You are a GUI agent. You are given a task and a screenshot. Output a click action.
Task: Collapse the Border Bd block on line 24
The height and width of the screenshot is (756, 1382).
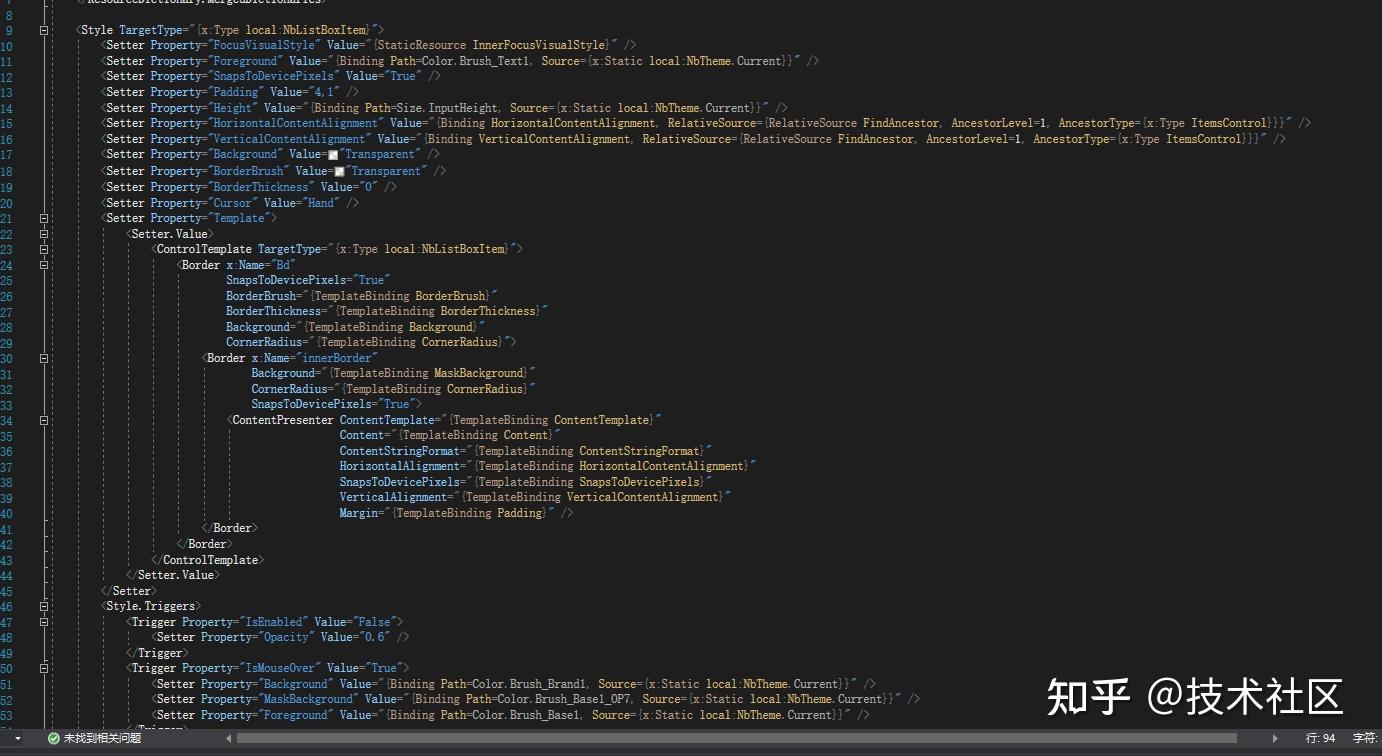point(44,265)
